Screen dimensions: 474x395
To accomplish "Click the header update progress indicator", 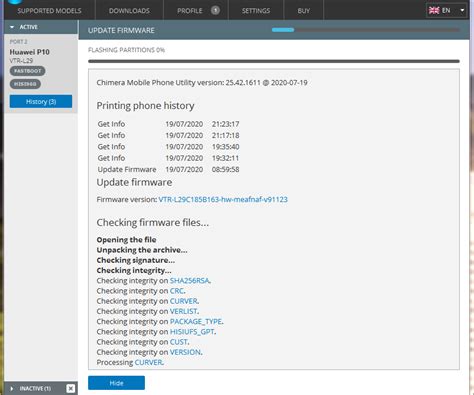I will coord(366,30).
